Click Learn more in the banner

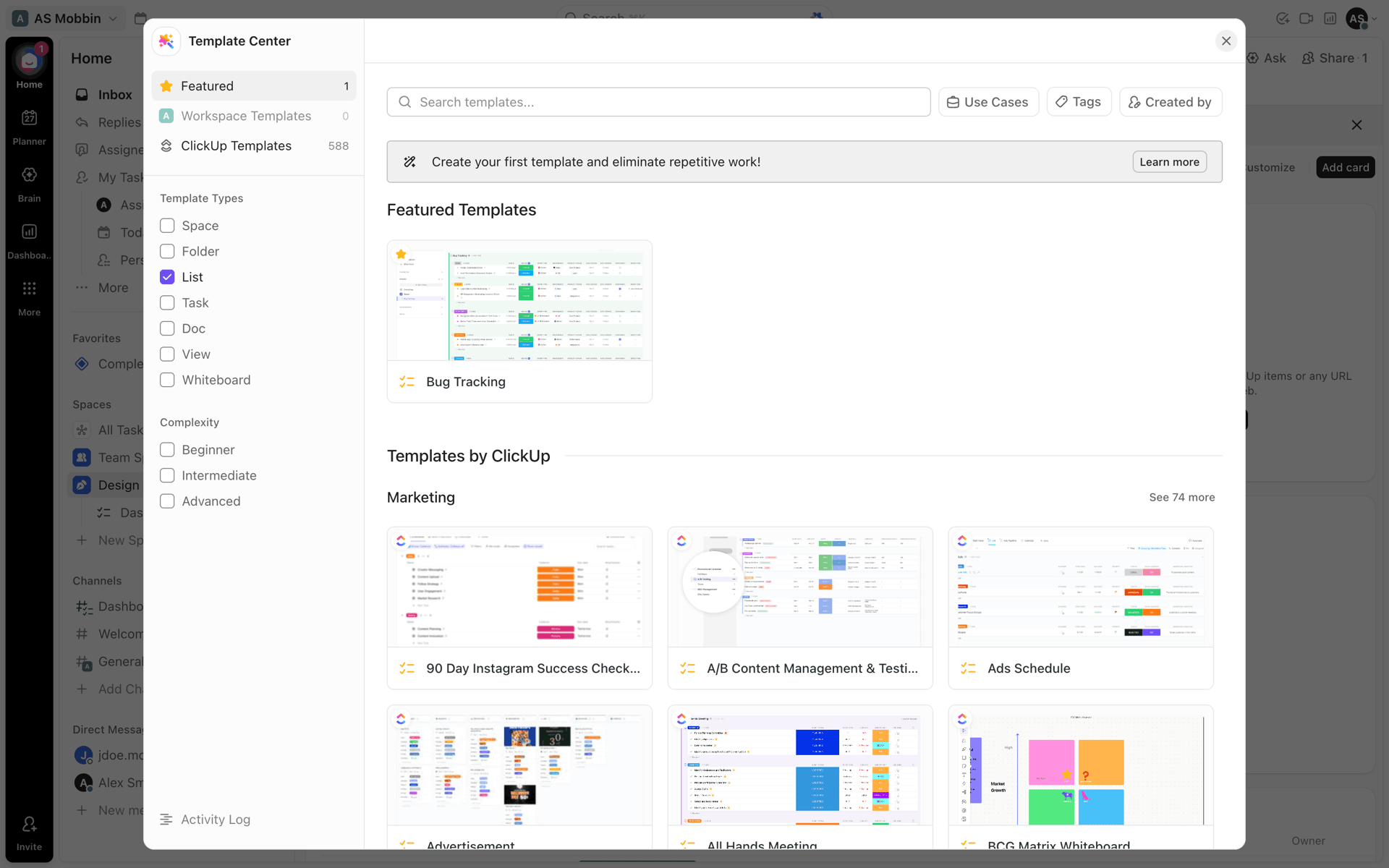point(1169,162)
